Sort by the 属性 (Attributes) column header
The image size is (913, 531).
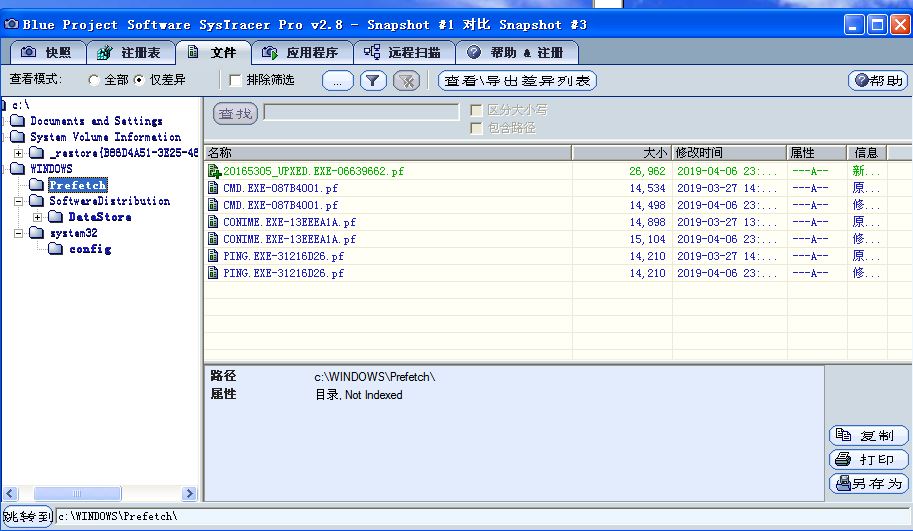click(x=817, y=153)
